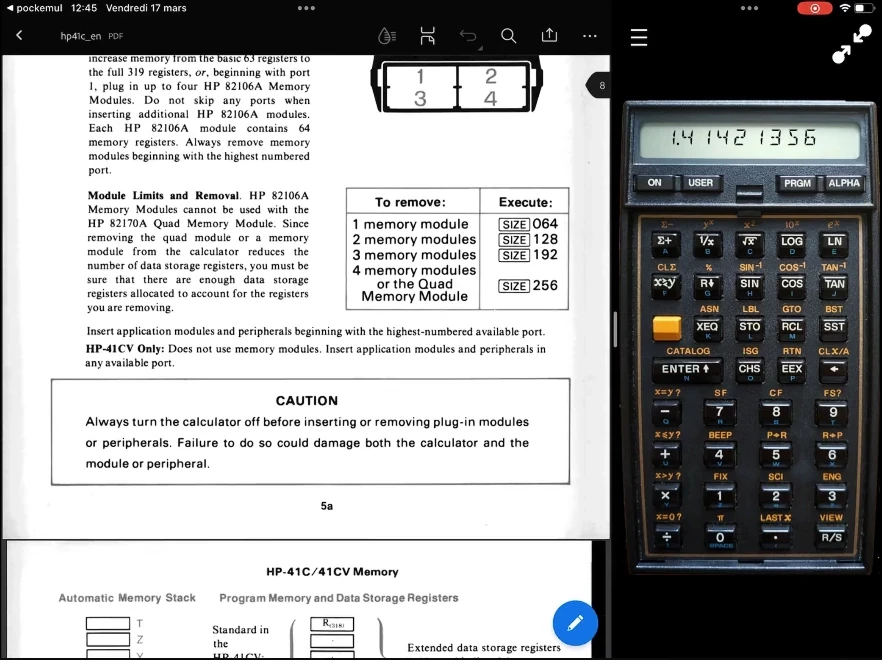Tap the split view divider handle
This screenshot has width=882, height=660.
tap(614, 330)
